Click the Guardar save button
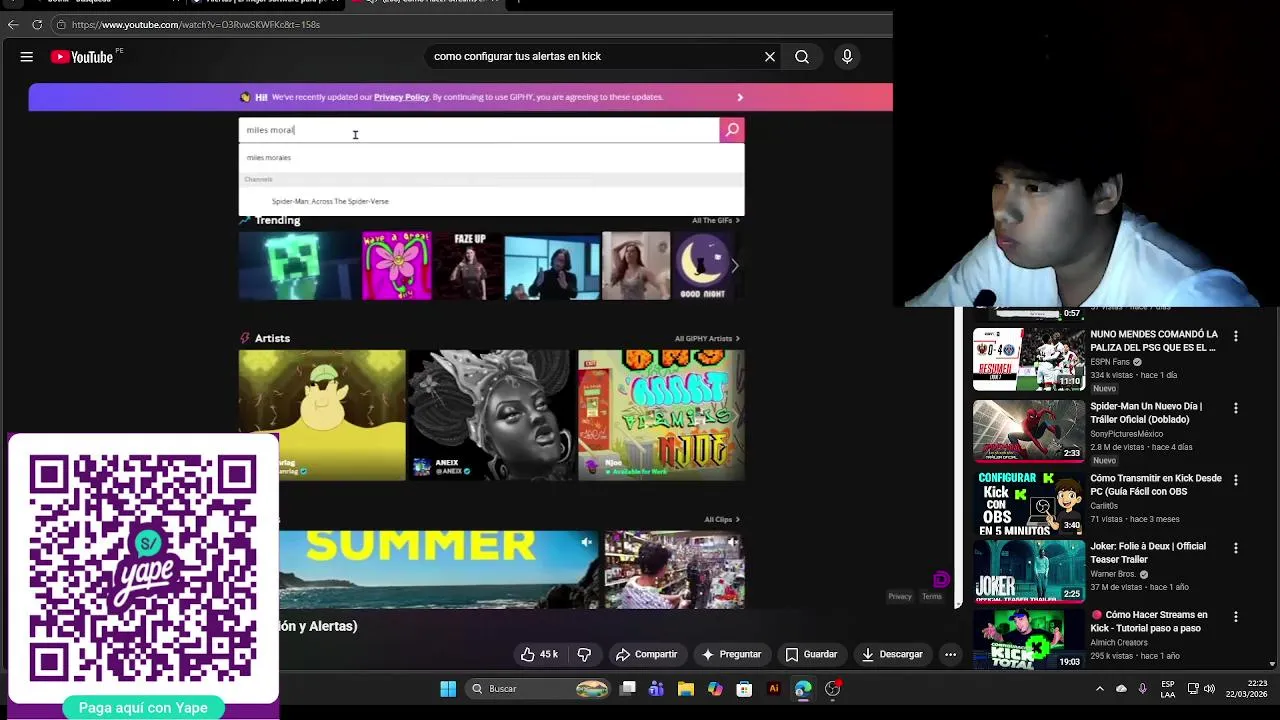The image size is (1280, 720). 811,654
